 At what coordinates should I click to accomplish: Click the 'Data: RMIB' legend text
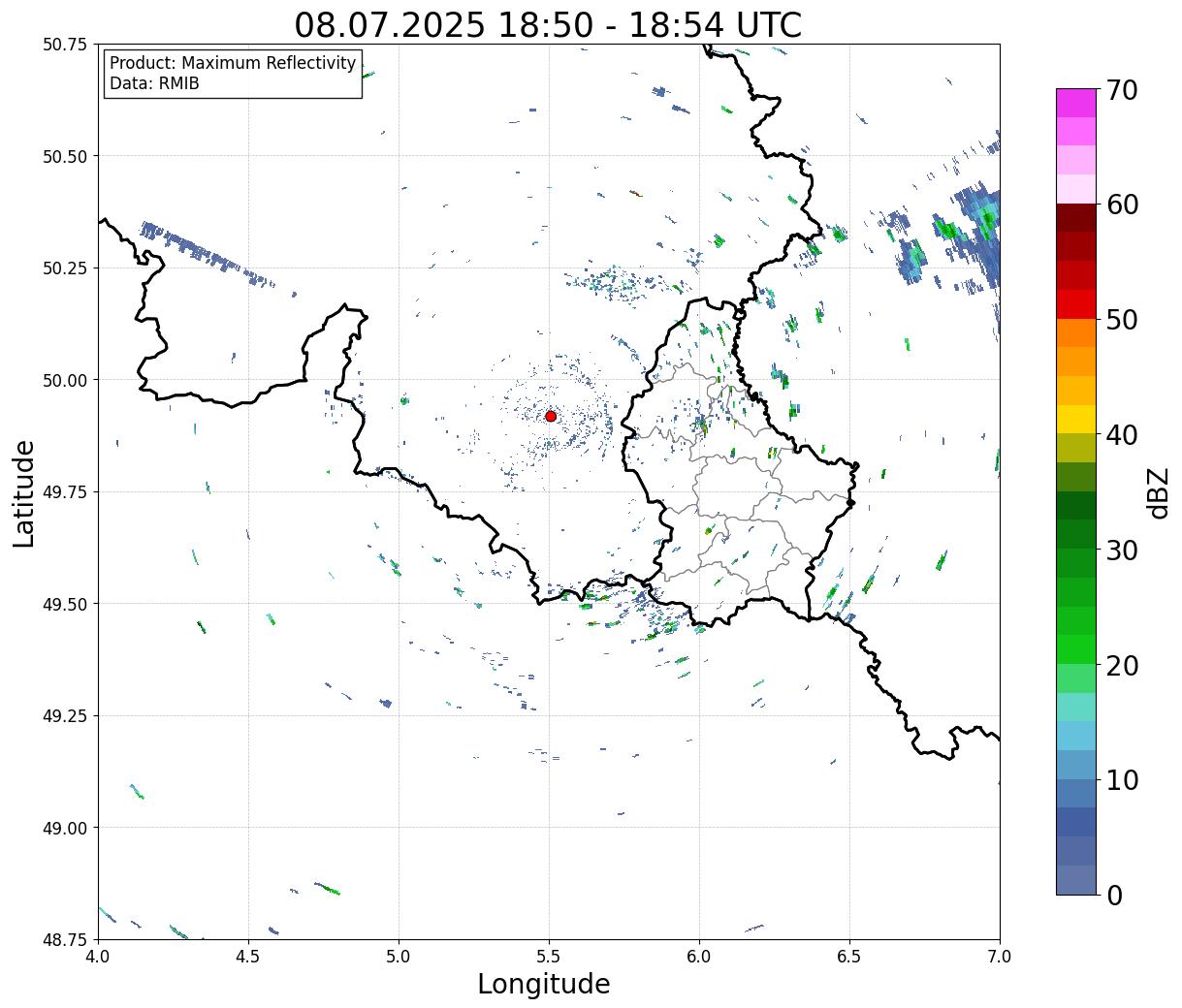click(154, 84)
